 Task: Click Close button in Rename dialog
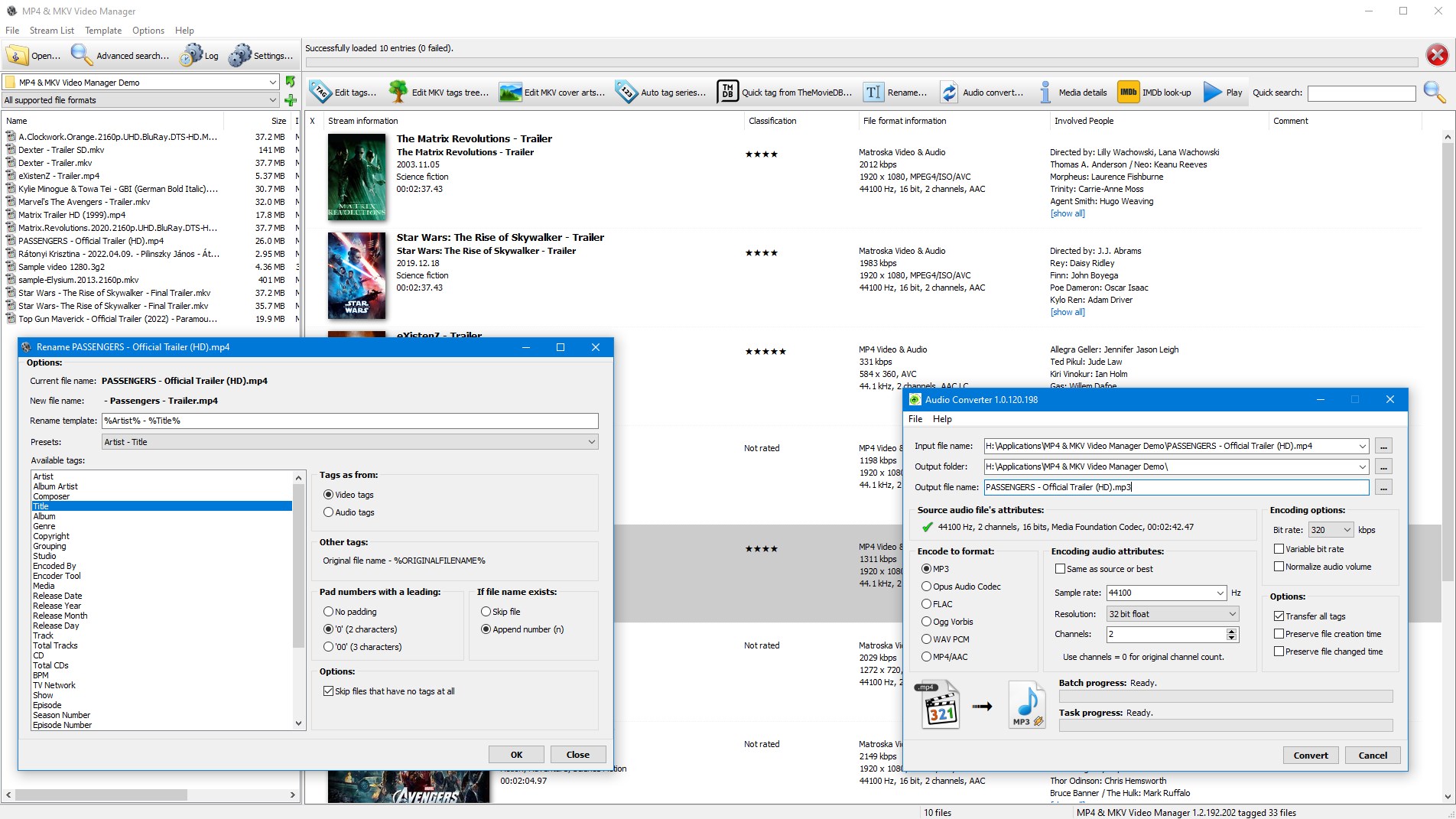click(578, 755)
